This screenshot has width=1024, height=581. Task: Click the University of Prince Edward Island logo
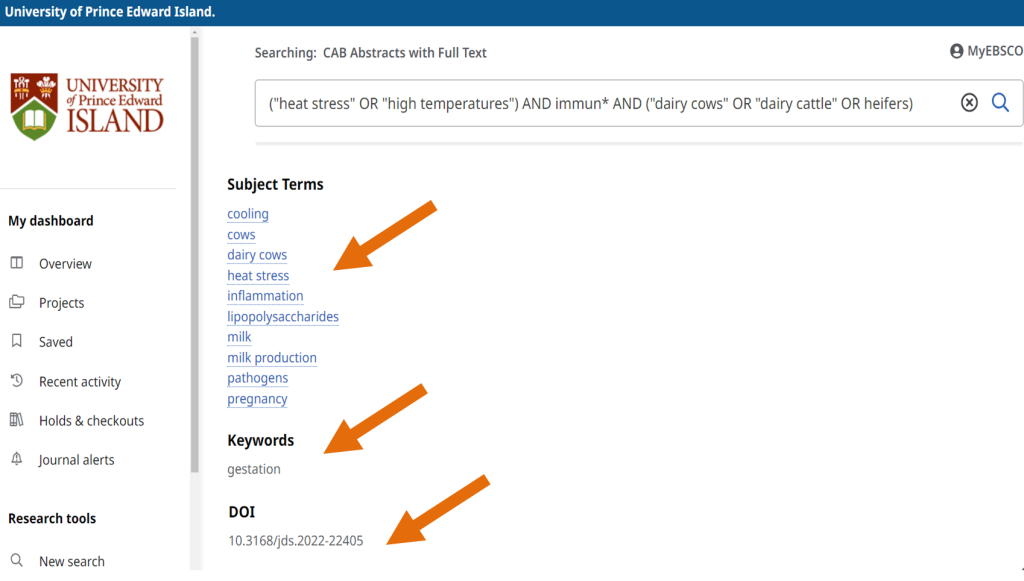click(87, 106)
